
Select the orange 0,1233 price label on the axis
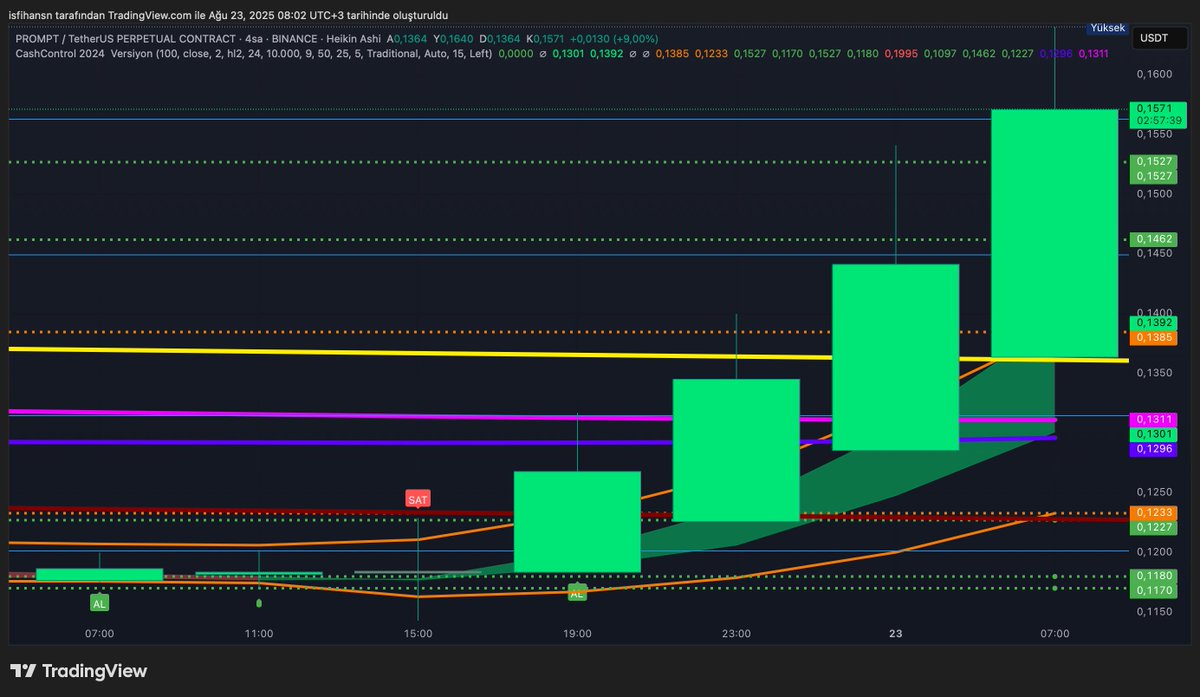tap(1152, 512)
